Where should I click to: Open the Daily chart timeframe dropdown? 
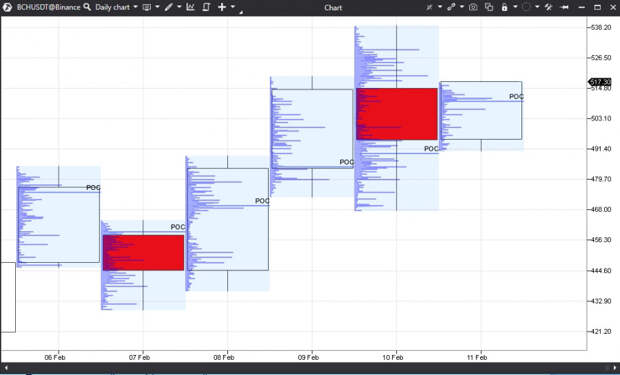pos(116,7)
